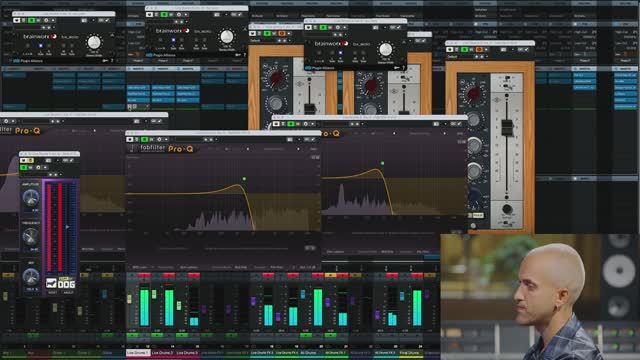Viewport: 640px width, 360px height.
Task: Click the first toolbar icon in right channel strip window
Action: tap(450, 50)
